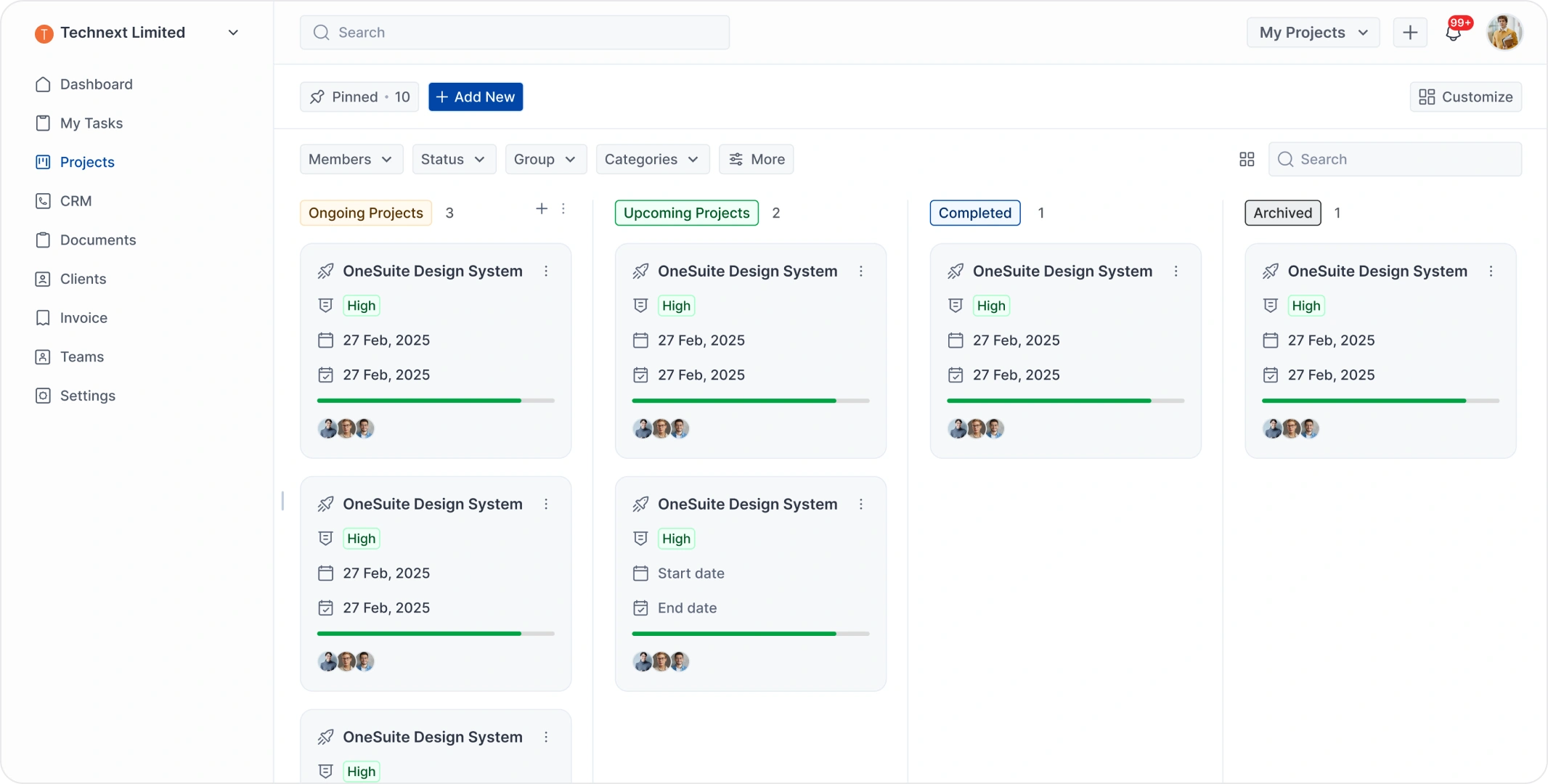Click the Settings icon in sidebar

(43, 396)
